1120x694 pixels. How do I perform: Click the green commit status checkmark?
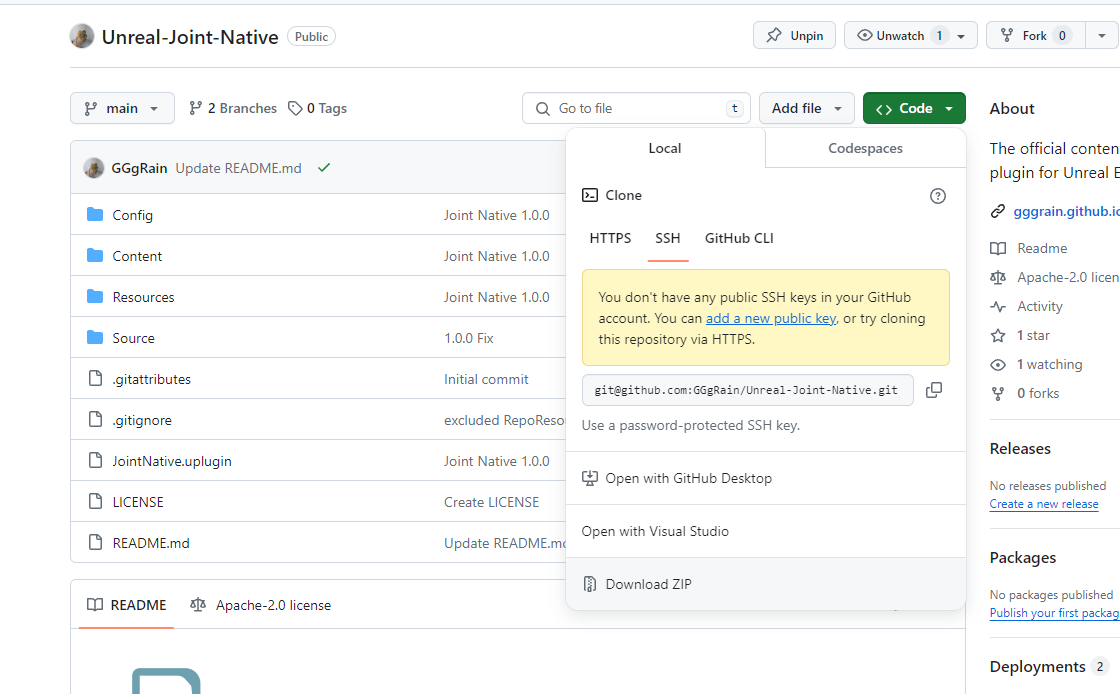(x=323, y=168)
